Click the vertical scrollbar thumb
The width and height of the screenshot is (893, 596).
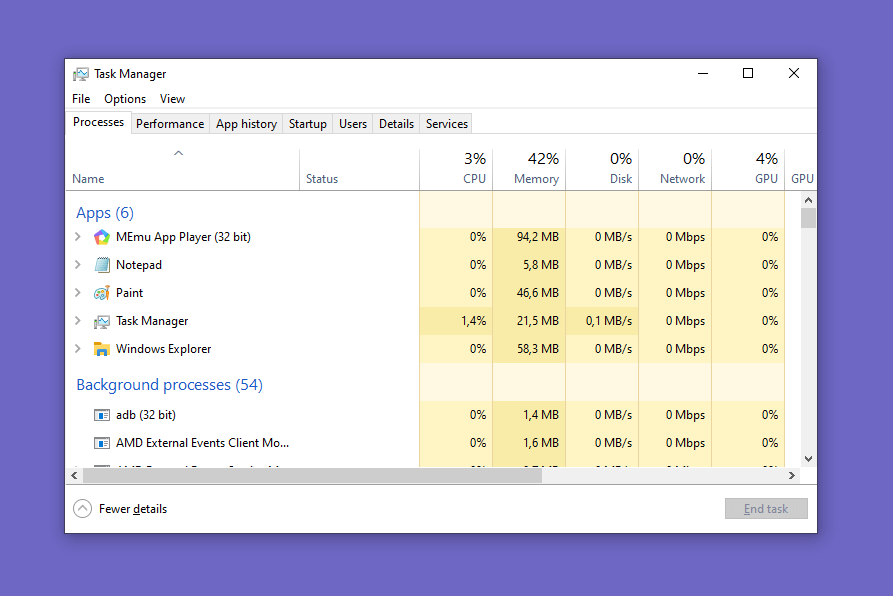808,218
